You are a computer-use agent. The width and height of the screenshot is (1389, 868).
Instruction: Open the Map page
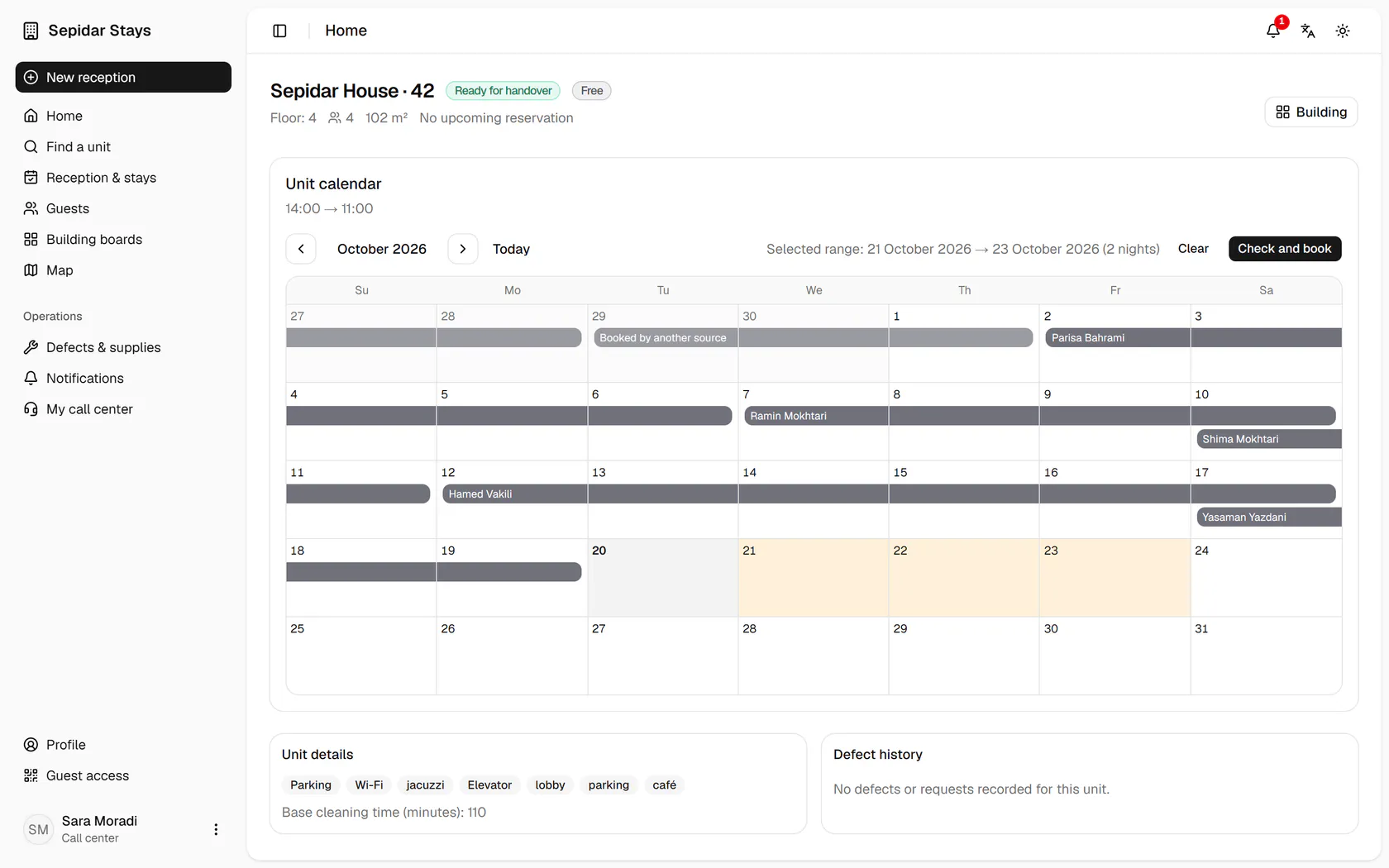pos(123,270)
